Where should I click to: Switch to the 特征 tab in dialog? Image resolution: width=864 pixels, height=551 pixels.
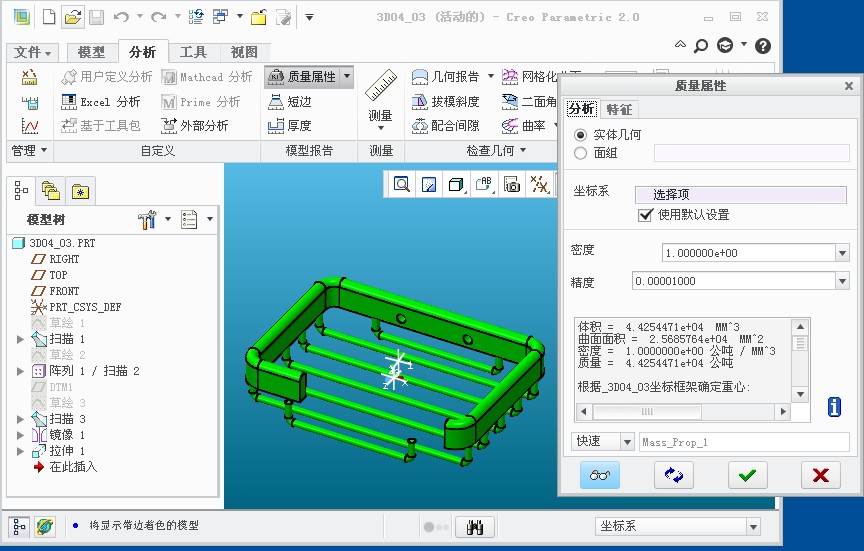(x=619, y=109)
